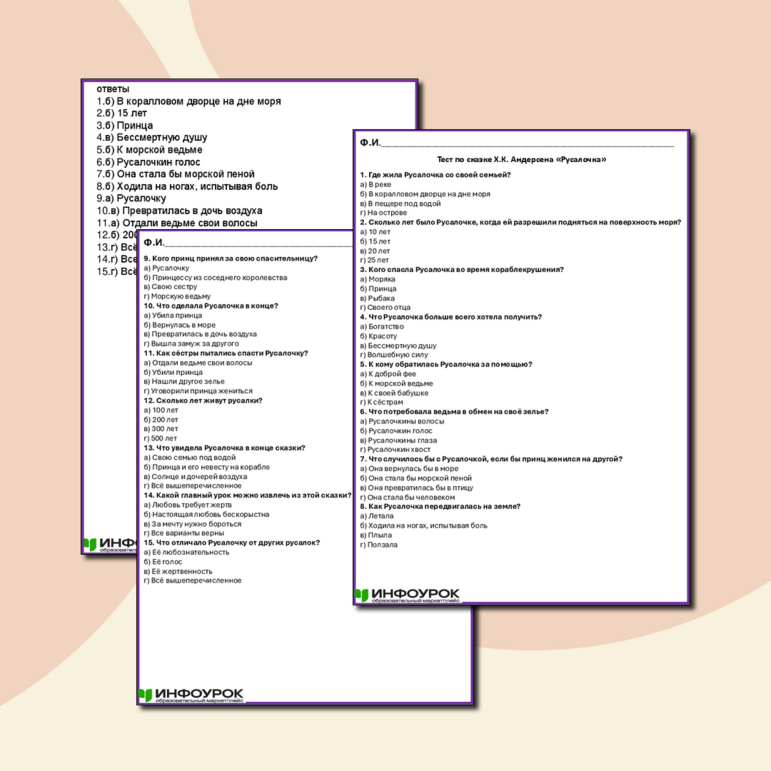The height and width of the screenshot is (771, 771).
Task: Select the title 'Тест по сказке Х.К. Андерсена «Русалочка»'
Action: pos(522,160)
